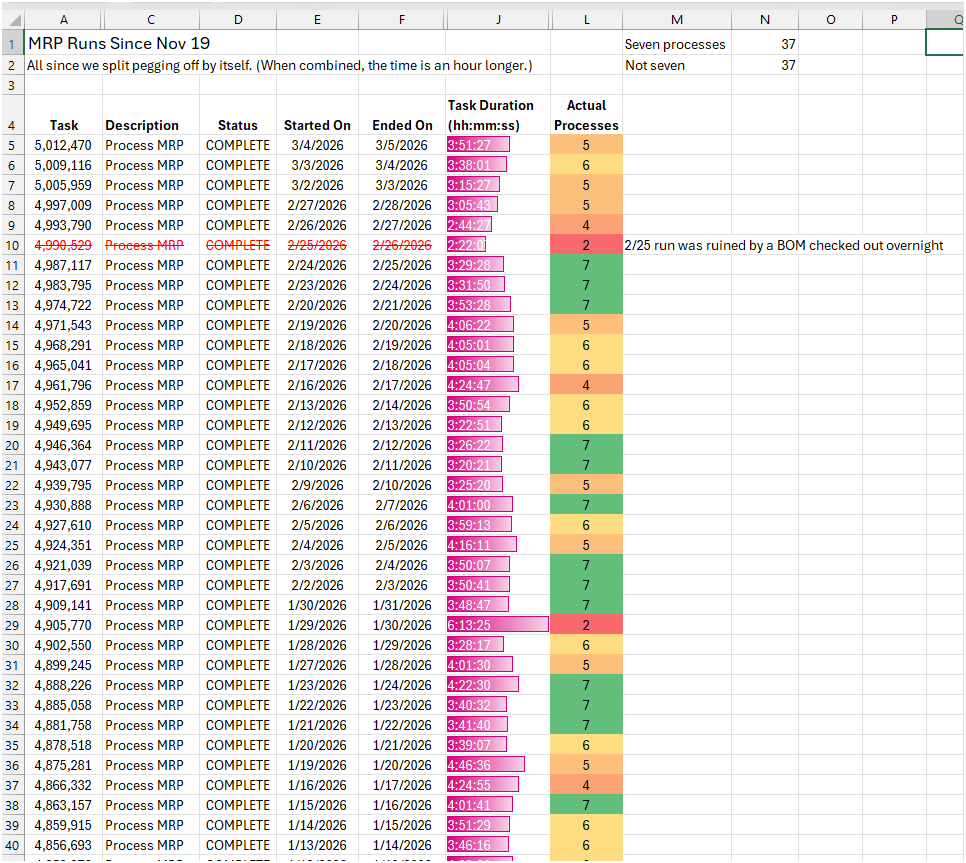The width and height of the screenshot is (966, 863).
Task: Select column J header
Action: [498, 20]
